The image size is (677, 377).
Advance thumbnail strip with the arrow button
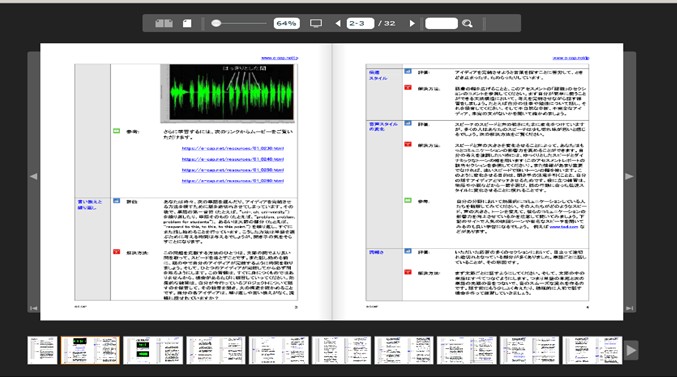pyautogui.click(x=631, y=350)
